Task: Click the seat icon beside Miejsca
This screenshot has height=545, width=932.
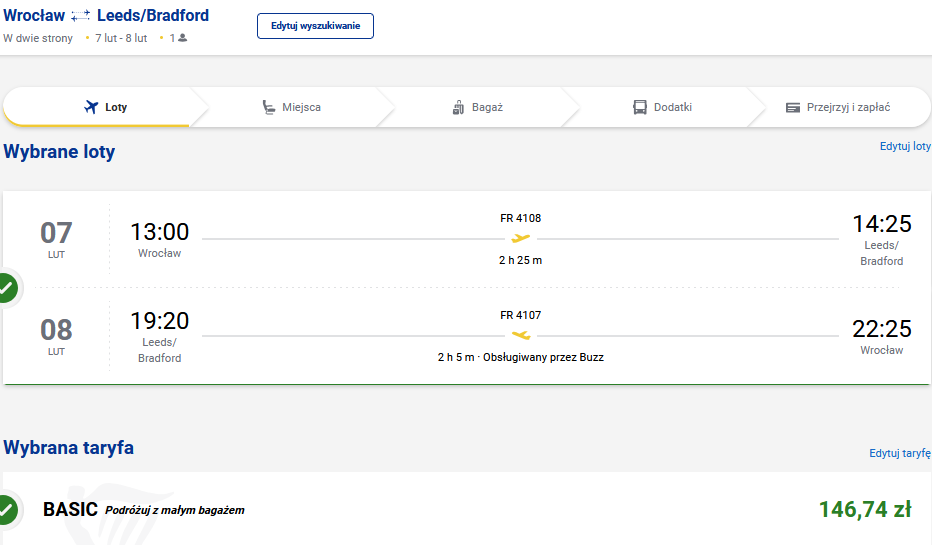Action: pos(269,108)
